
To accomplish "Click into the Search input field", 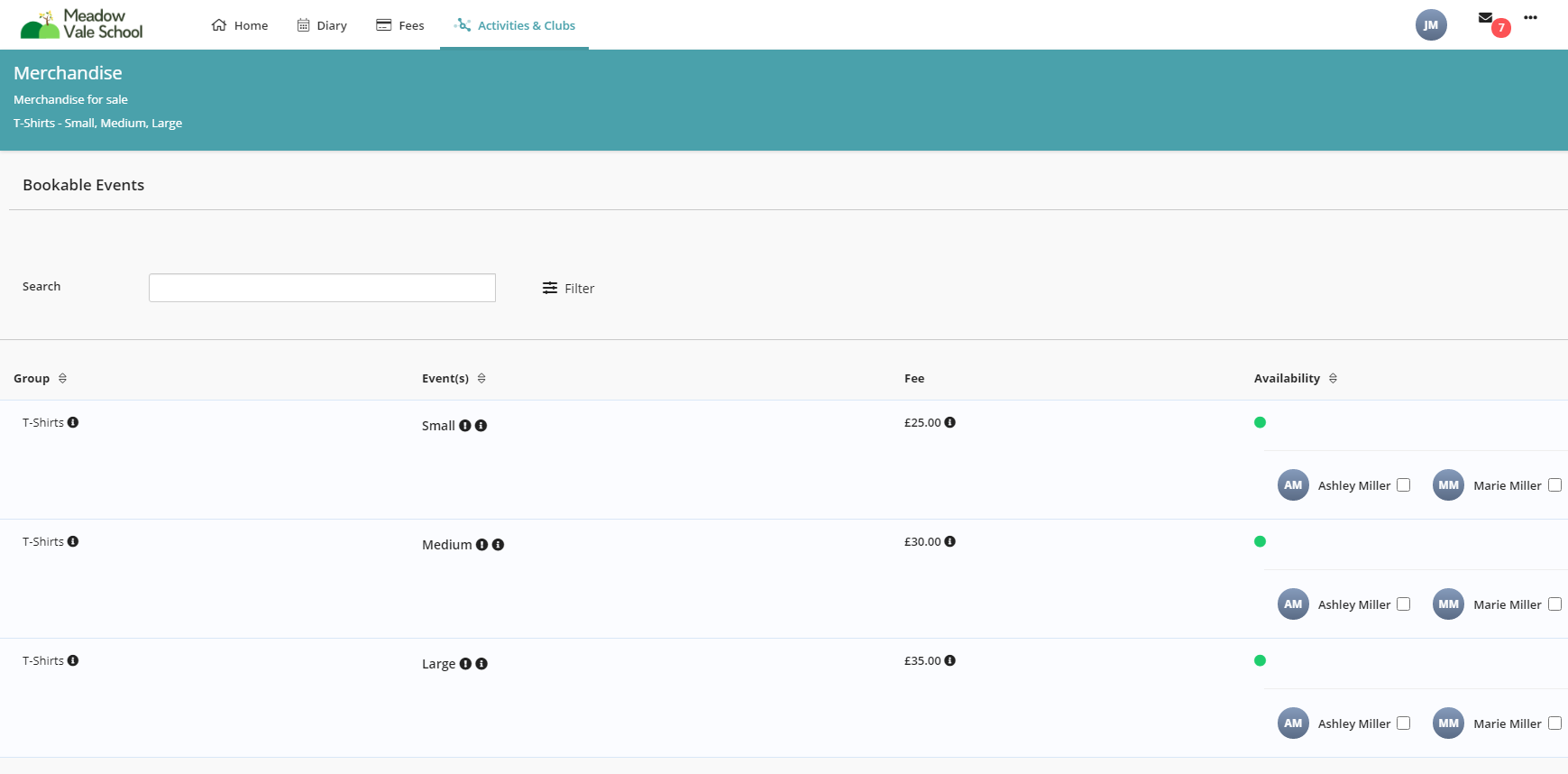I will point(322,288).
